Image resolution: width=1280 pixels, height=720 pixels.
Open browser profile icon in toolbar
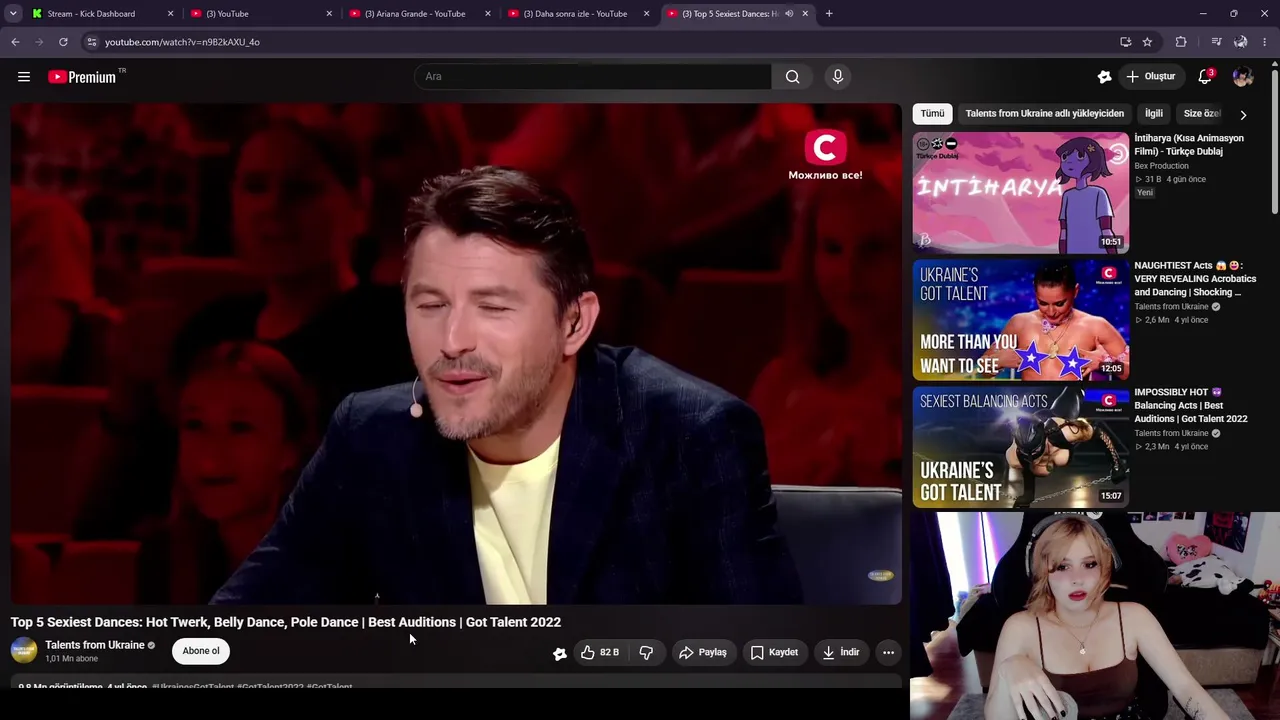coord(1241,42)
